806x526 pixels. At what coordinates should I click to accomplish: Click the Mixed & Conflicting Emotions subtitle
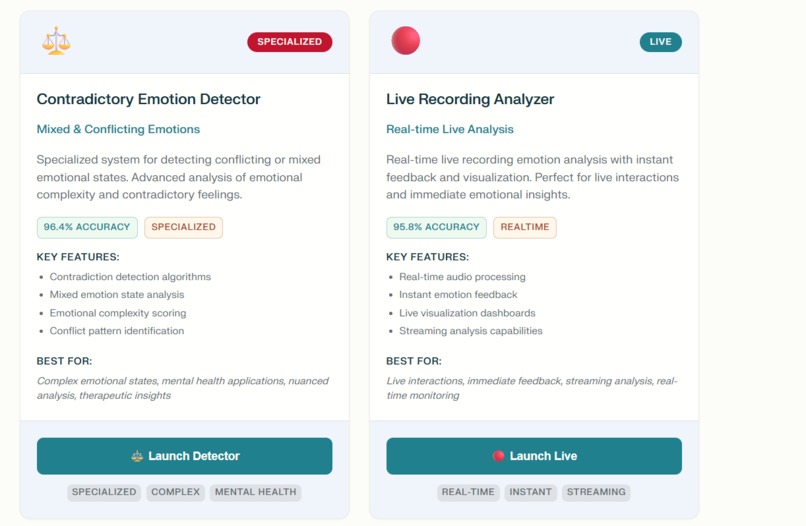pos(118,129)
